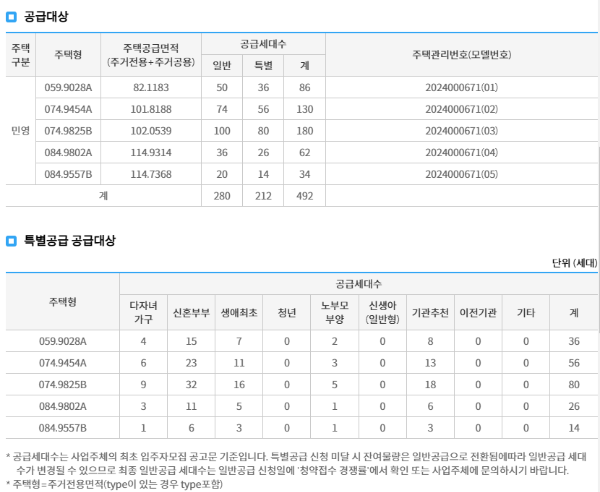
Task: Select the 공급대상 section heading
Action: pyautogui.click(x=46, y=16)
